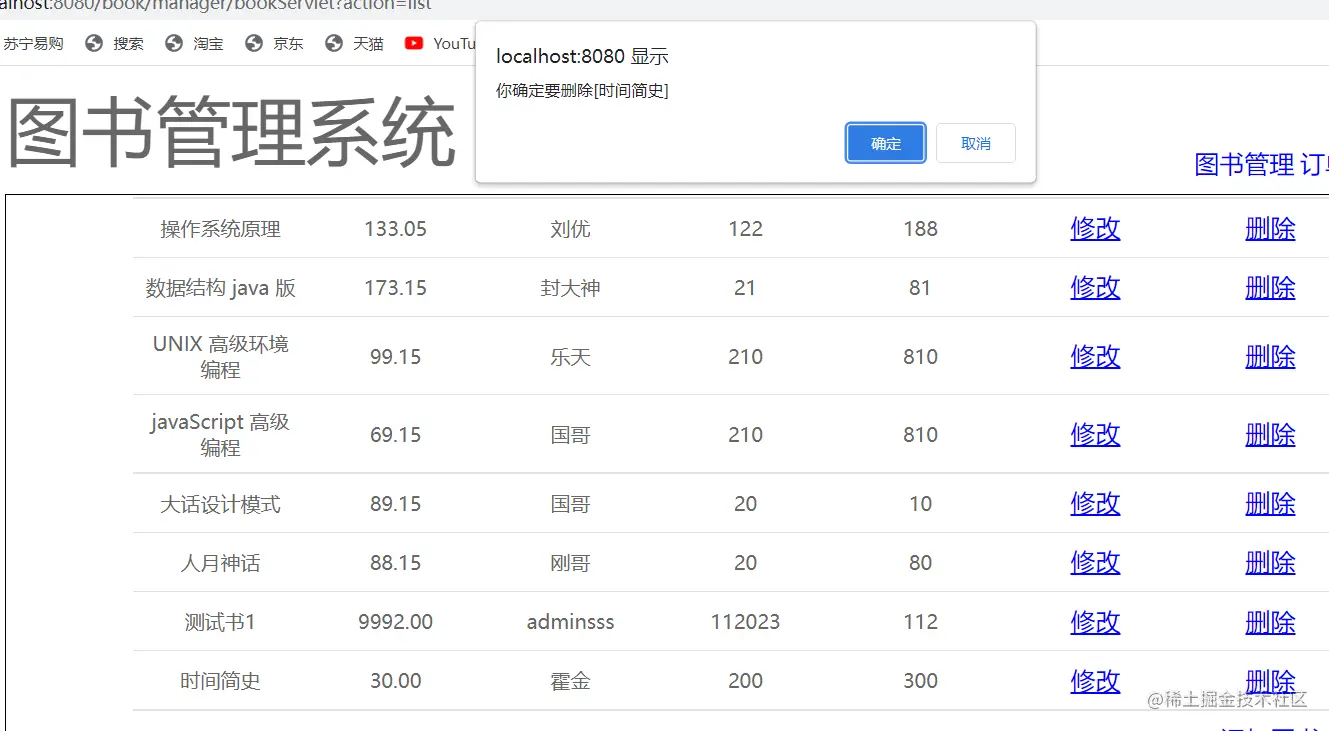Open the YouTube bookmark icon
Viewport: 1329px width, 731px height.
tap(414, 43)
